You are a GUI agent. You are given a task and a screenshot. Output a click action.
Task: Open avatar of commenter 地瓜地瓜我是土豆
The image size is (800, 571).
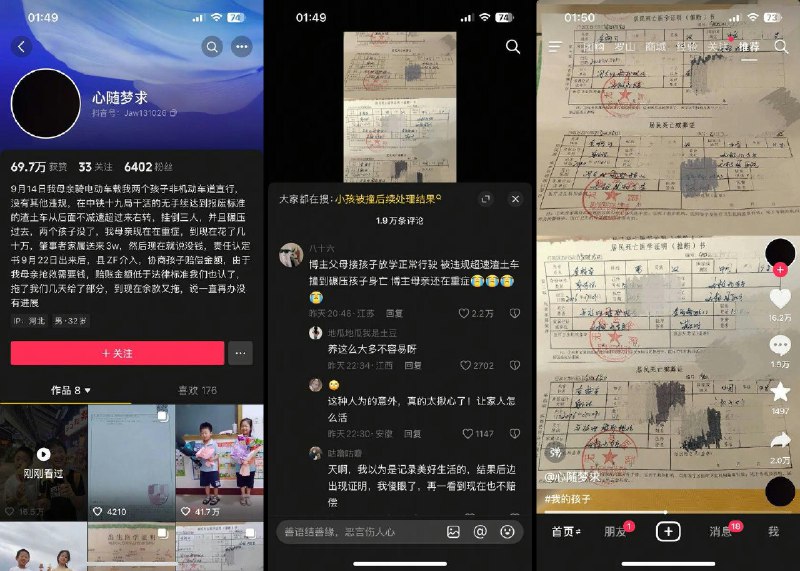(316, 333)
